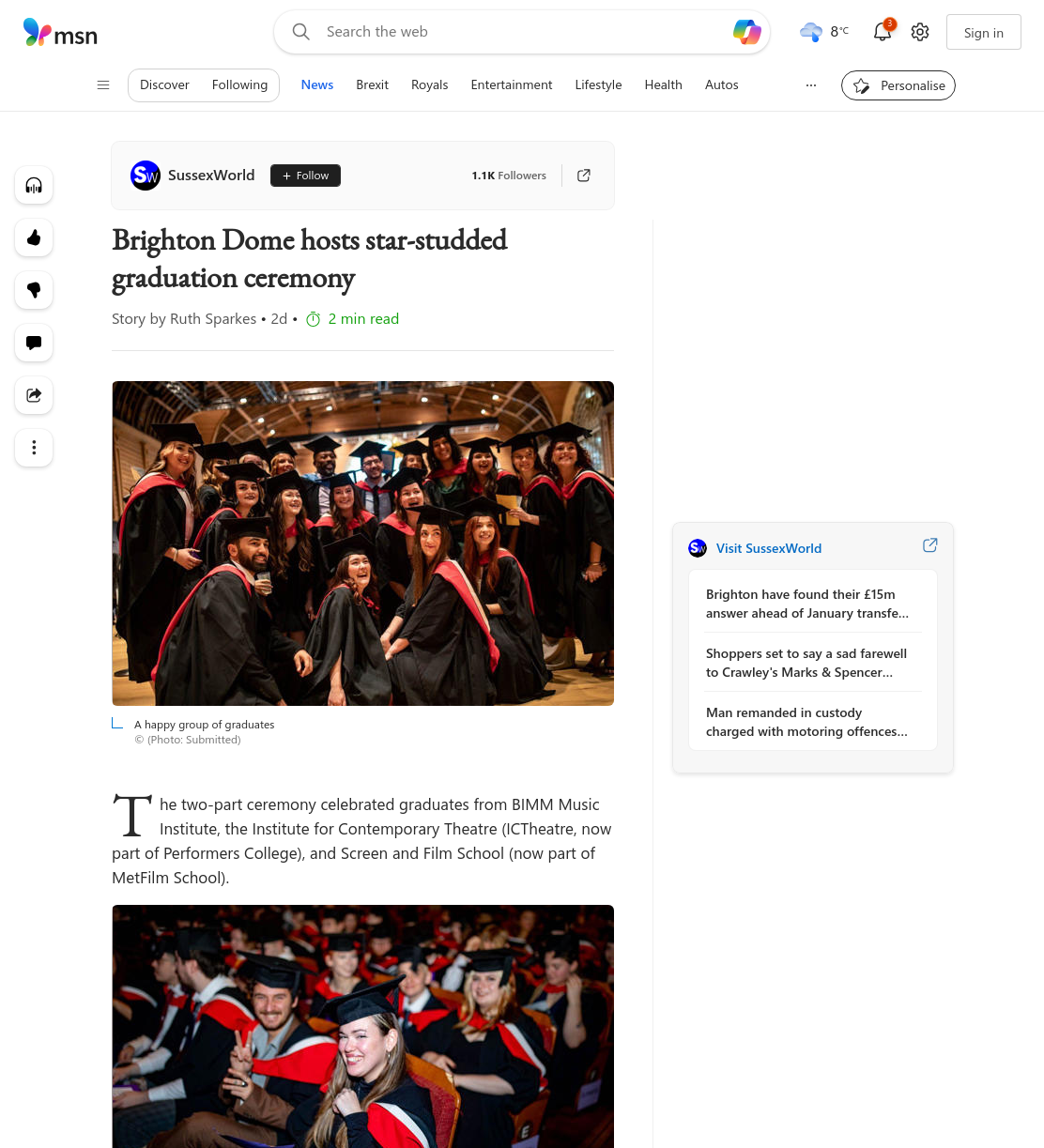1044x1148 pixels.
Task: Select the News tab
Action: [x=317, y=85]
